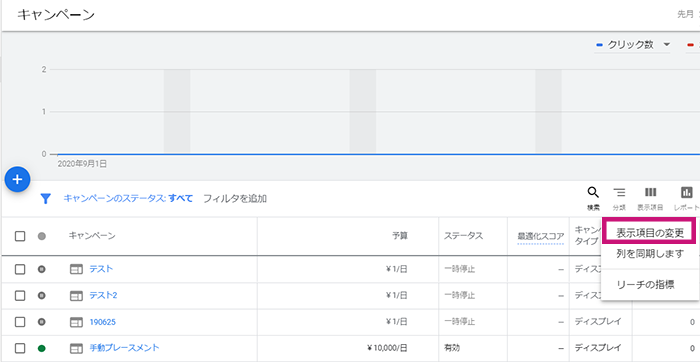Sort by the 予算 column header
Screen dimensions: 700x362
tap(400, 236)
